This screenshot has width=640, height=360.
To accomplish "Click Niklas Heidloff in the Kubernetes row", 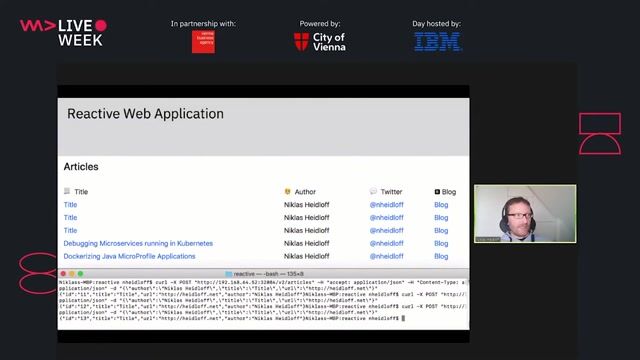I will pyautogui.click(x=307, y=243).
